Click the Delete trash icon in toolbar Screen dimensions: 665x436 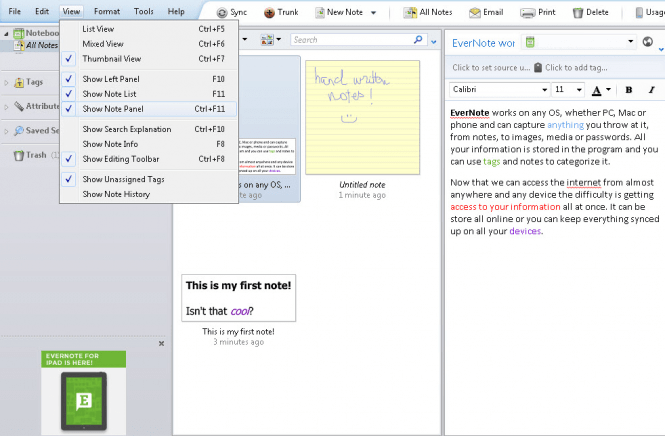(x=578, y=13)
